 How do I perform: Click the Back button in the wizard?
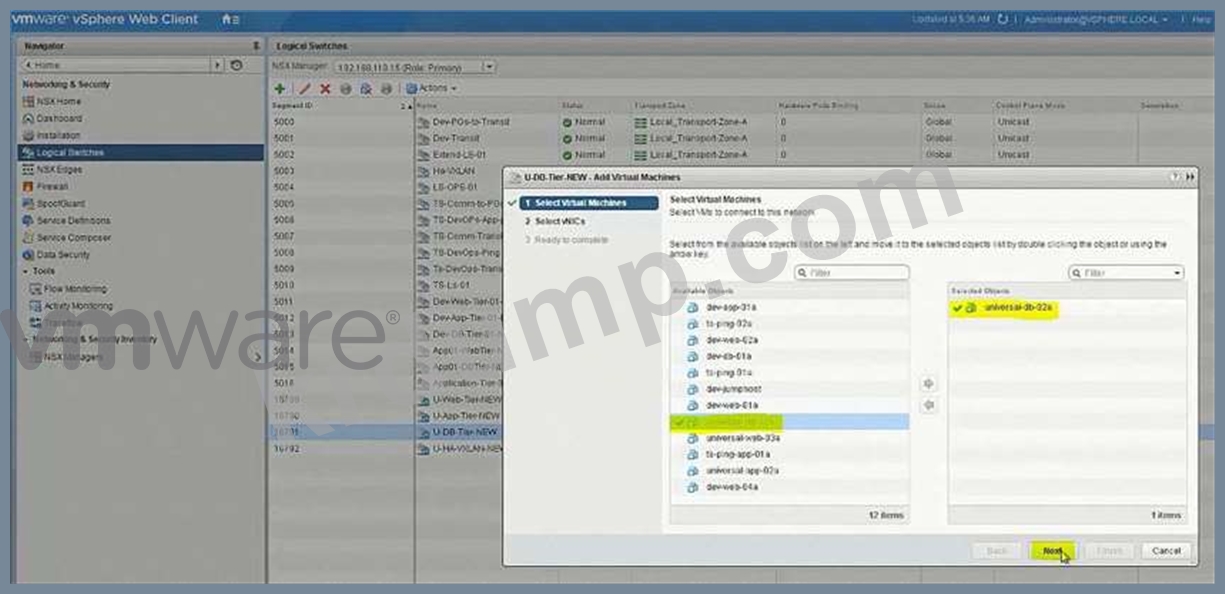(x=996, y=550)
